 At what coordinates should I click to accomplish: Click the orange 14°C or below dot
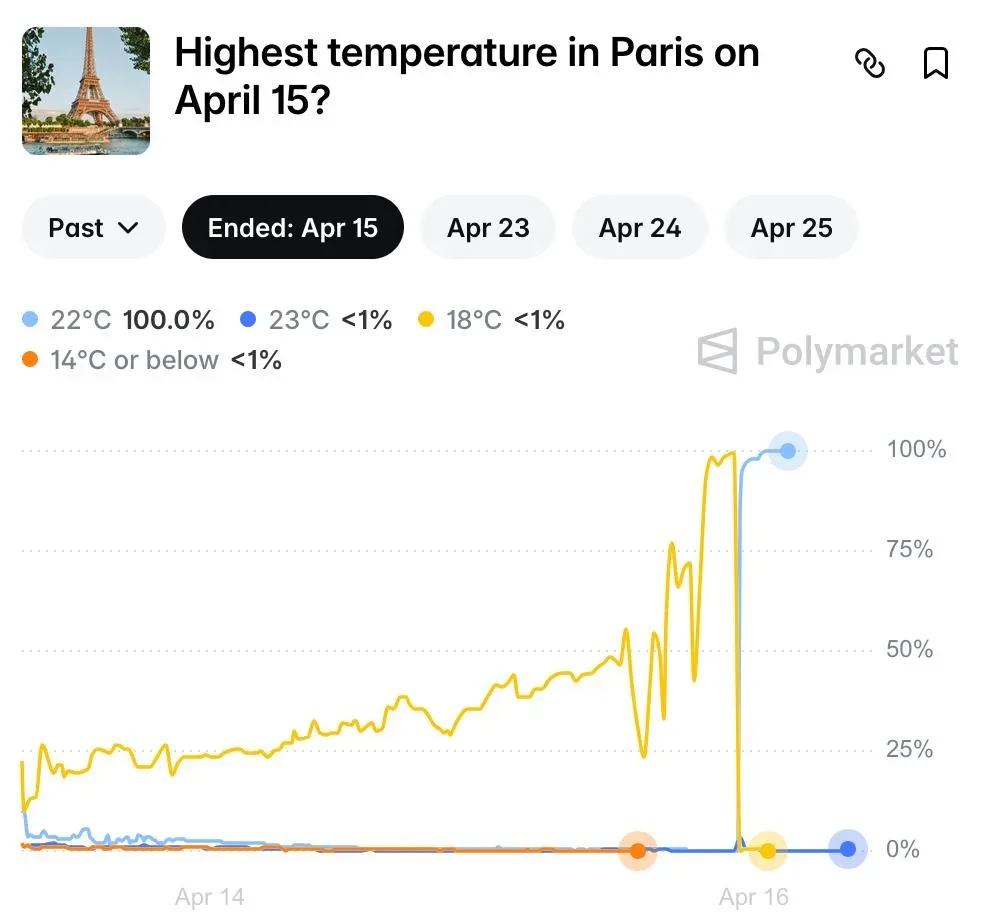click(30, 360)
